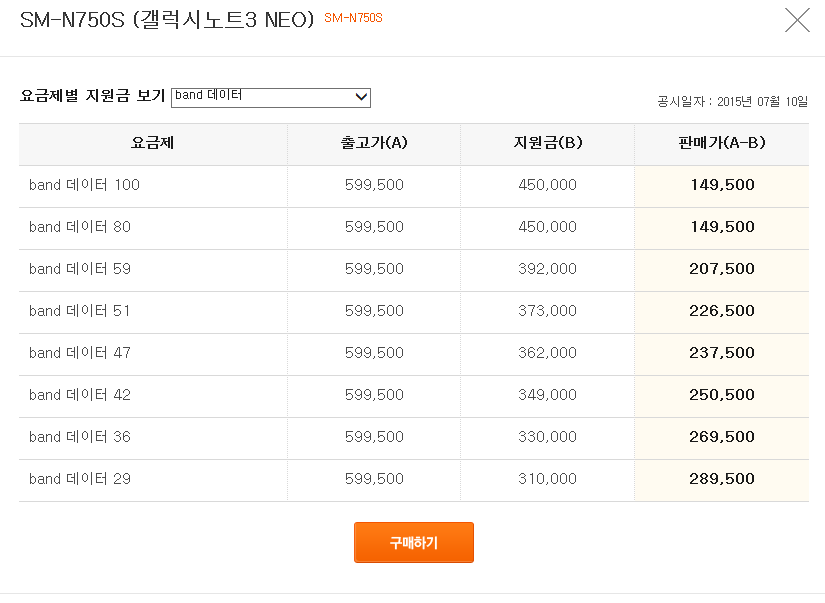Screen dimensions: 825x603
Task: Click the 지원금(B) column header
Action: [548, 143]
